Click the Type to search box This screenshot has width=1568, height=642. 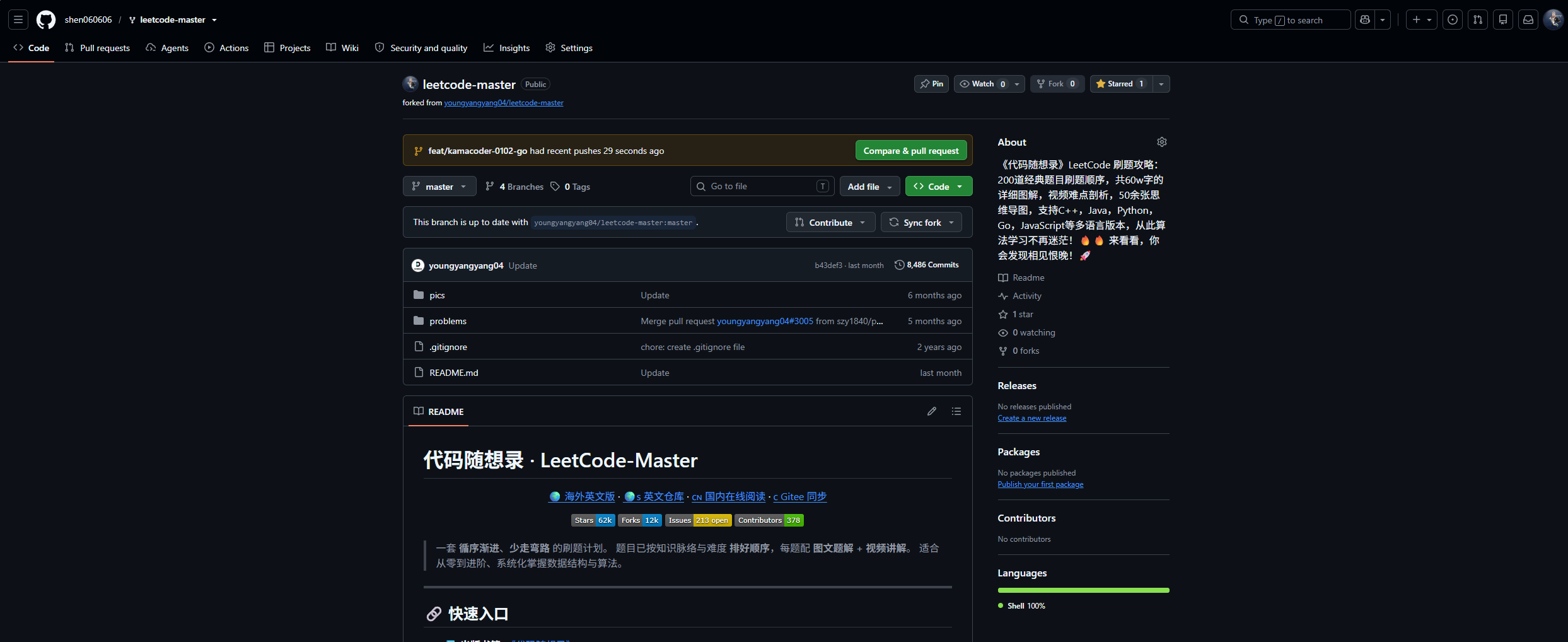1291,20
